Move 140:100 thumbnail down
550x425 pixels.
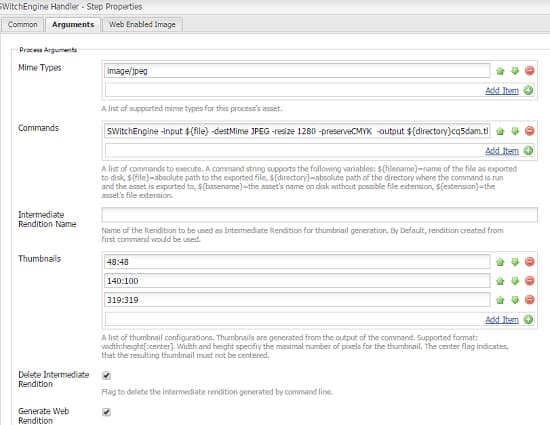[x=515, y=281]
